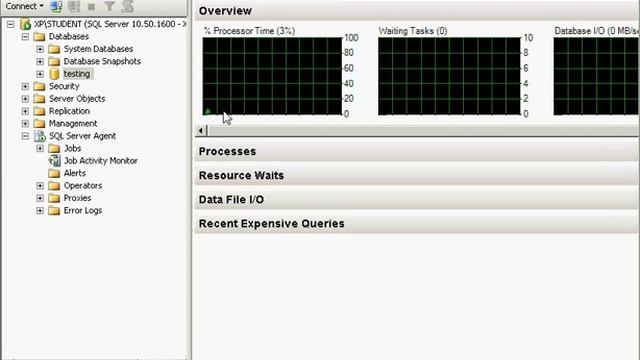Click the Connect Object Explorer toolbar icon
640x360 pixels.
point(56,6)
